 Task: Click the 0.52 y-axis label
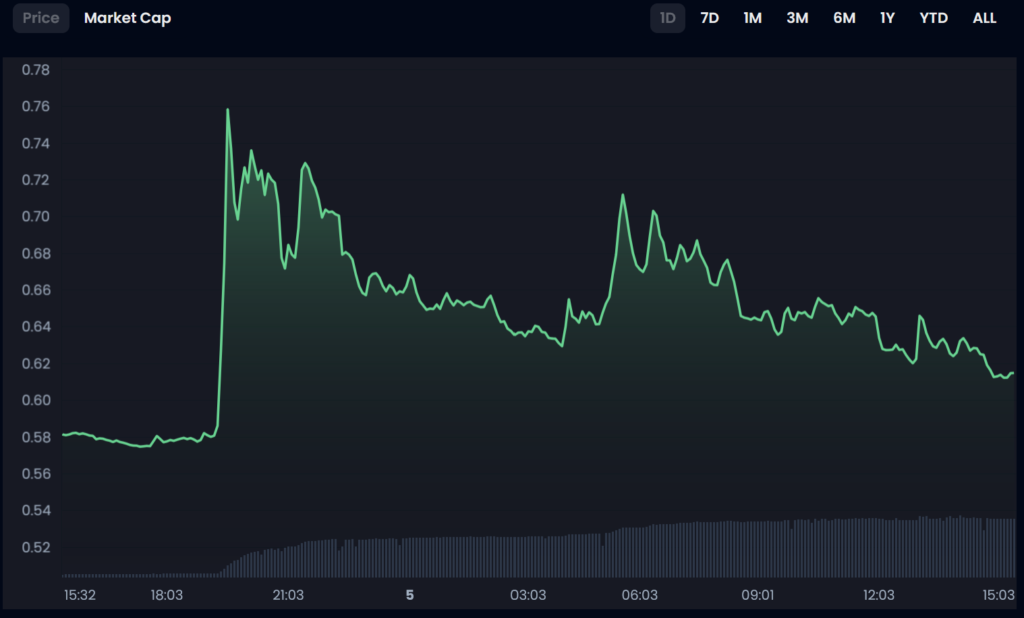coord(36,547)
